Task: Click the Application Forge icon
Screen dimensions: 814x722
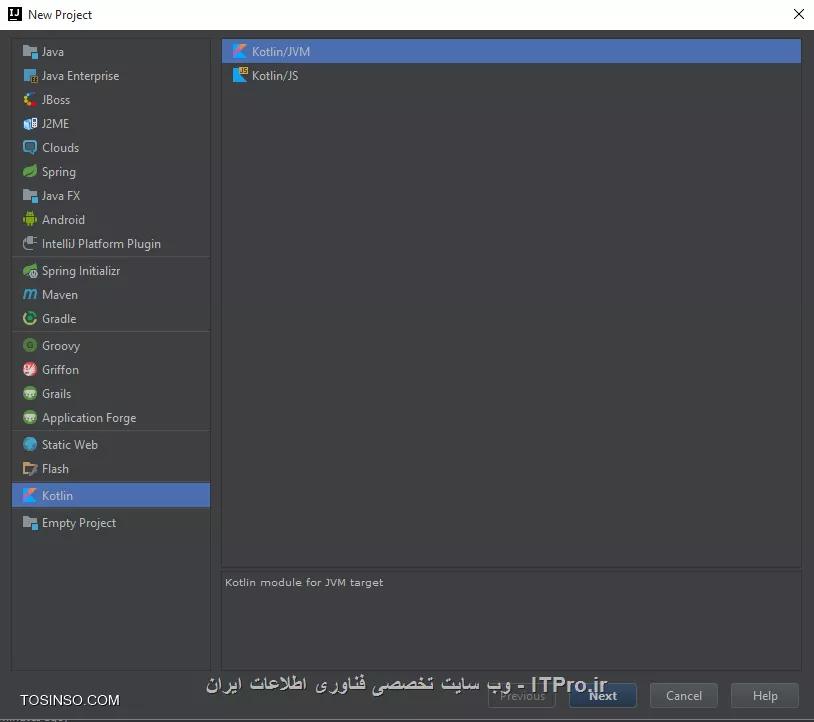Action: [x=30, y=417]
